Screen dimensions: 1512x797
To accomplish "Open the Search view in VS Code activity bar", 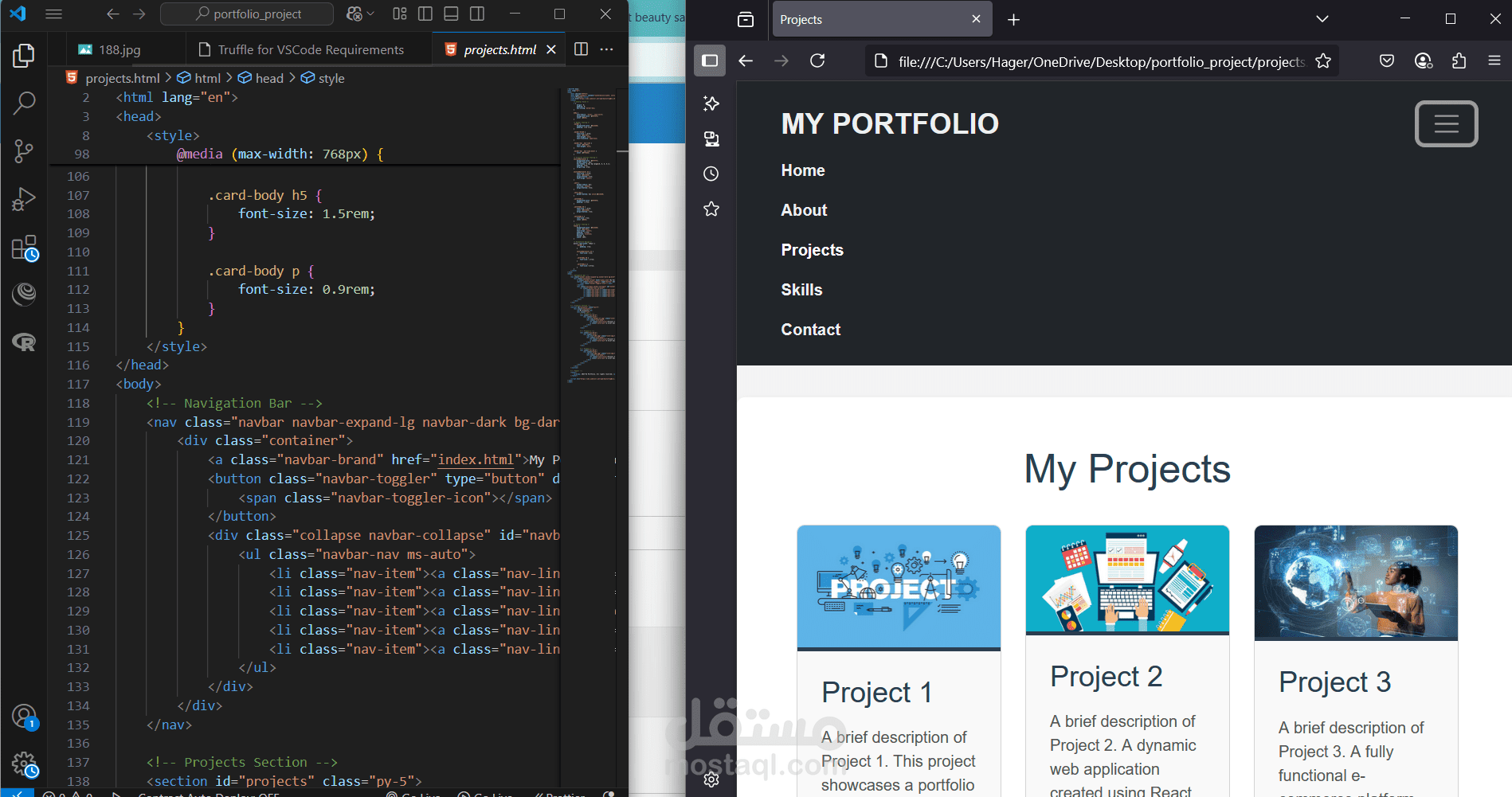I will 24,103.
